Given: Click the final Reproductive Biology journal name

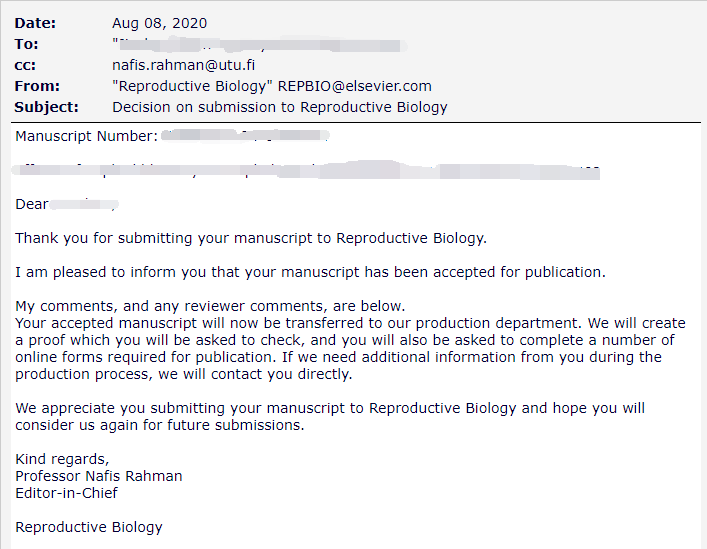Looking at the screenshot, I should coord(89,527).
